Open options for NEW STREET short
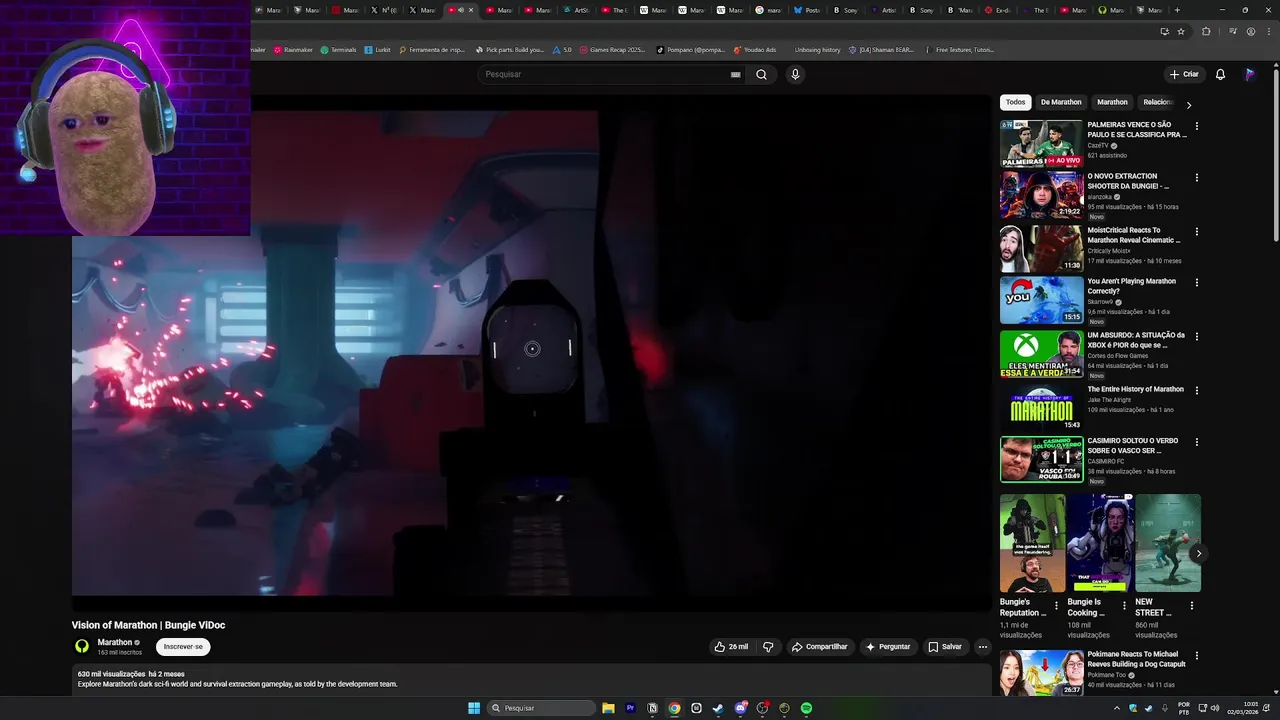The width and height of the screenshot is (1280, 720). (x=1191, y=606)
